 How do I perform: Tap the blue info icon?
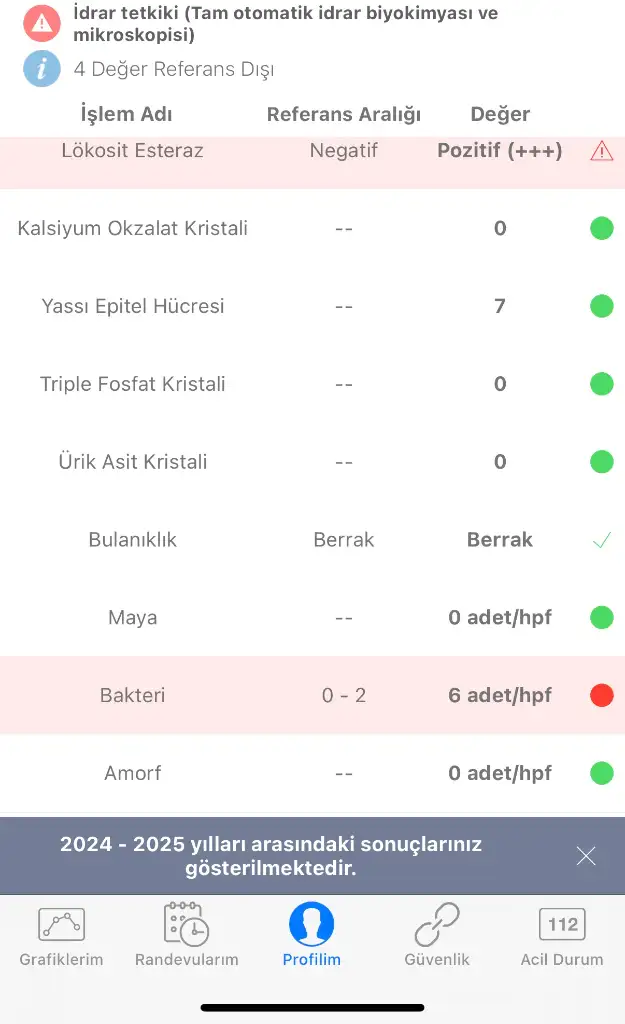(x=41, y=69)
